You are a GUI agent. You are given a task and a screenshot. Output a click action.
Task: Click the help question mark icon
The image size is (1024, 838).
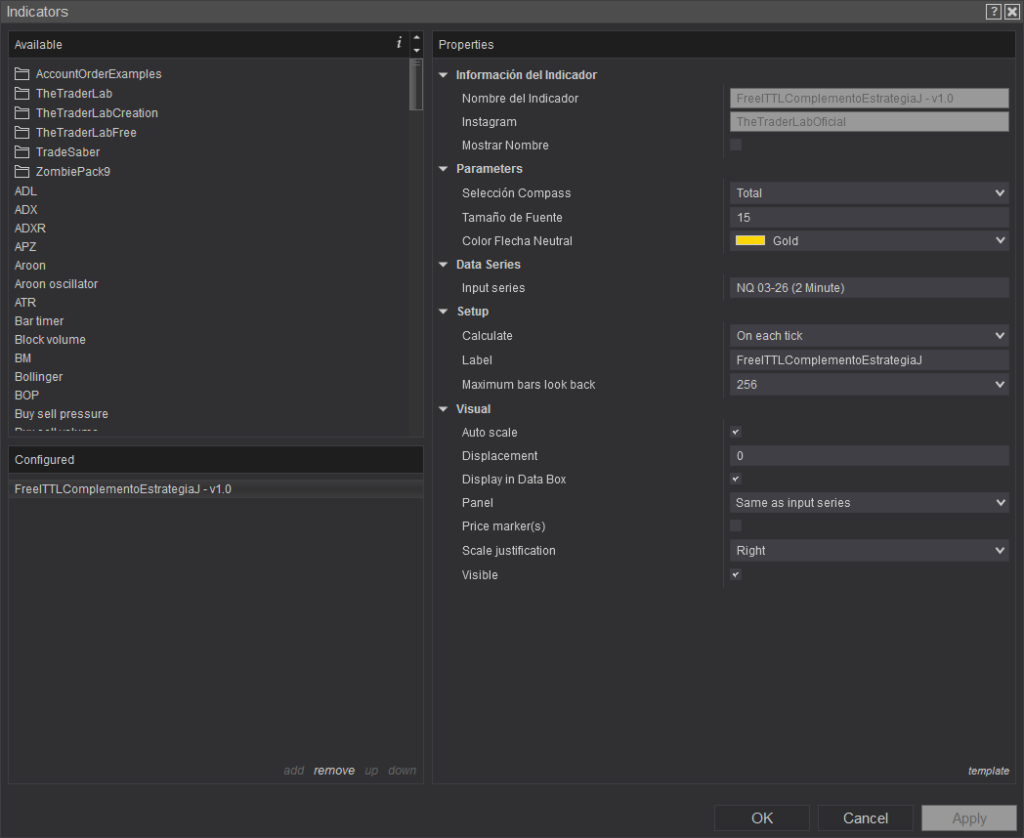(993, 12)
